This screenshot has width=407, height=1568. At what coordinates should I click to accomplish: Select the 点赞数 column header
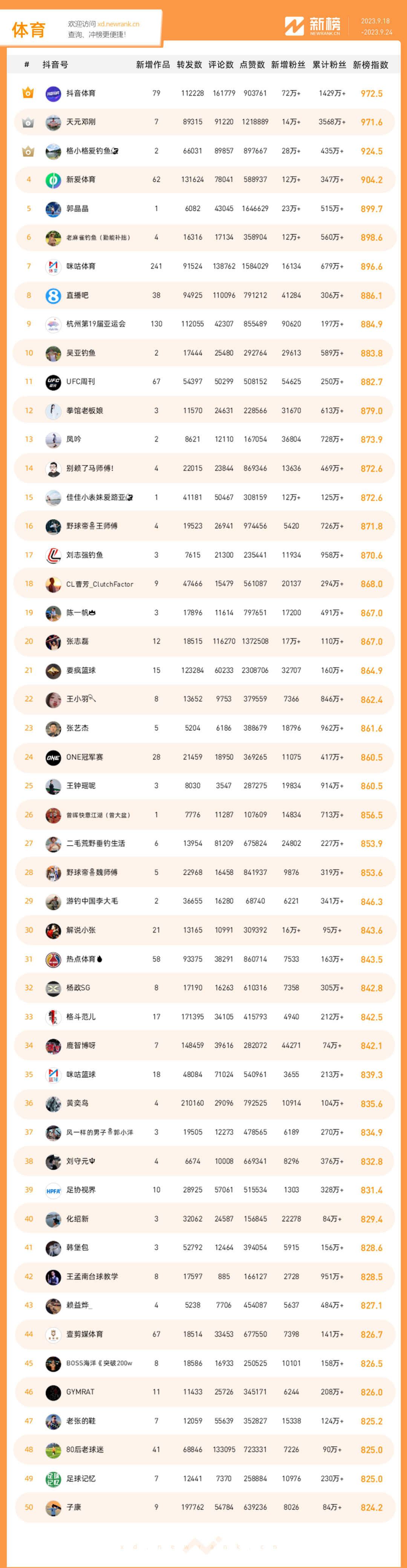click(252, 65)
